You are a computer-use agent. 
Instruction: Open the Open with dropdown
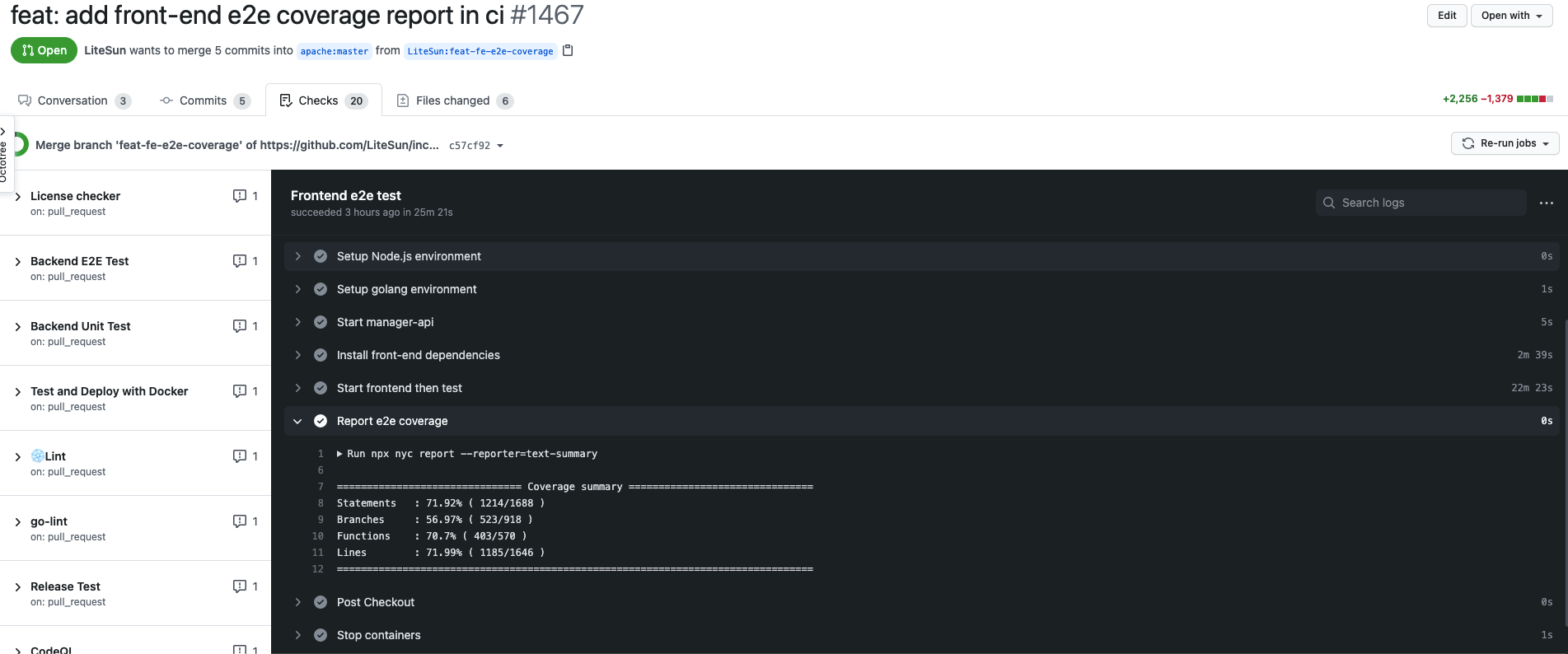1512,16
